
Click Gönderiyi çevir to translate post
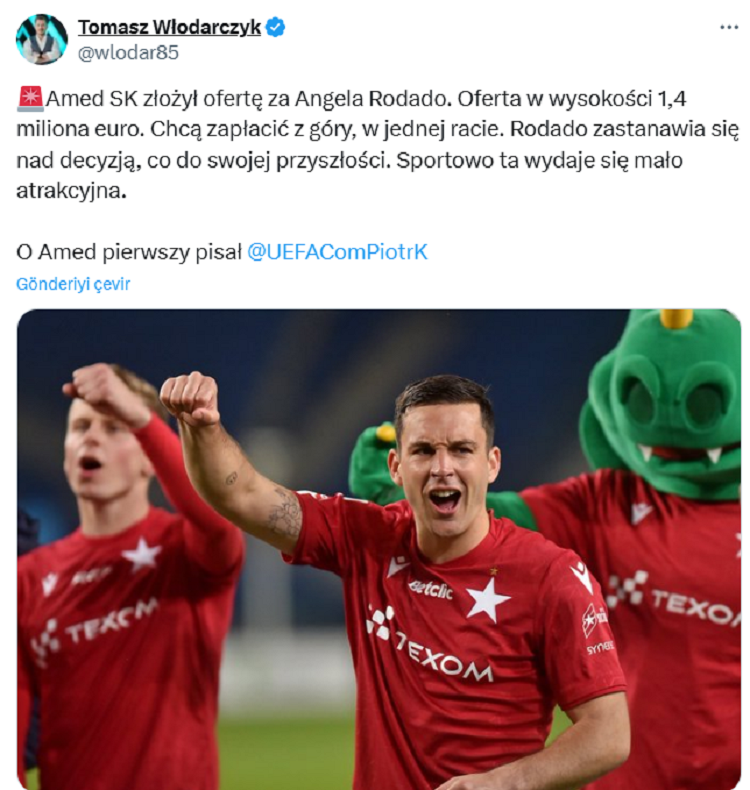[74, 284]
